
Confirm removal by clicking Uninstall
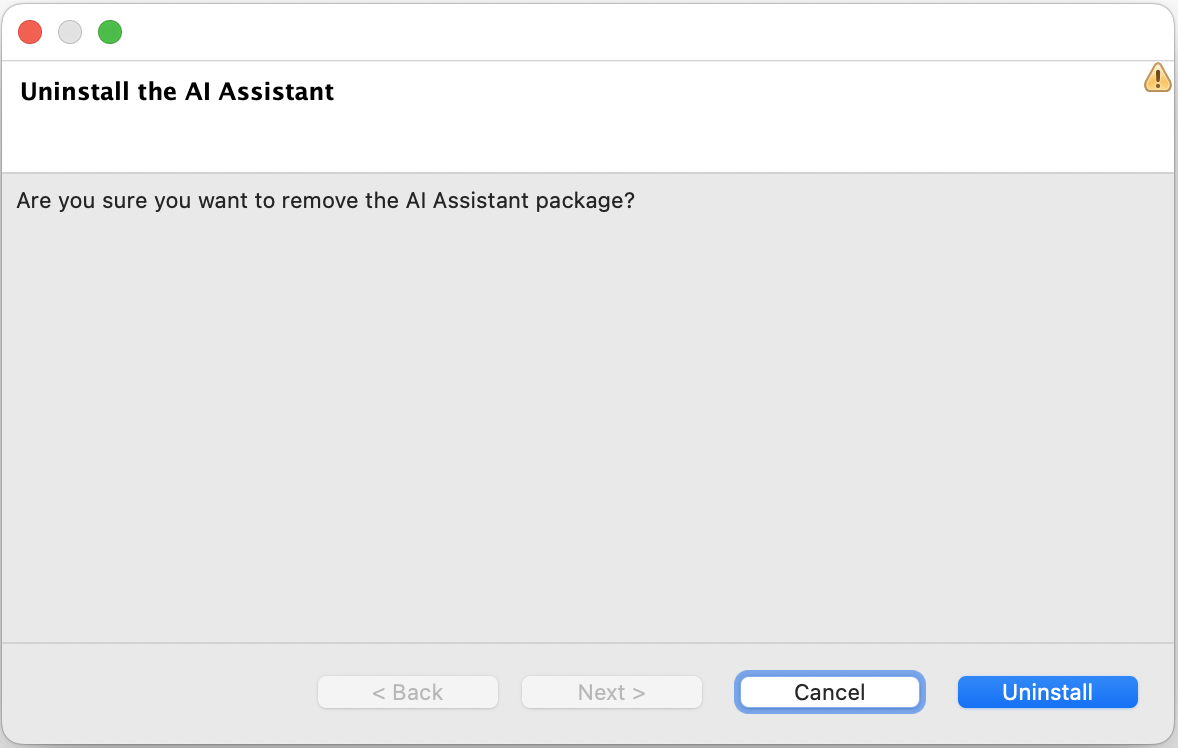1047,692
